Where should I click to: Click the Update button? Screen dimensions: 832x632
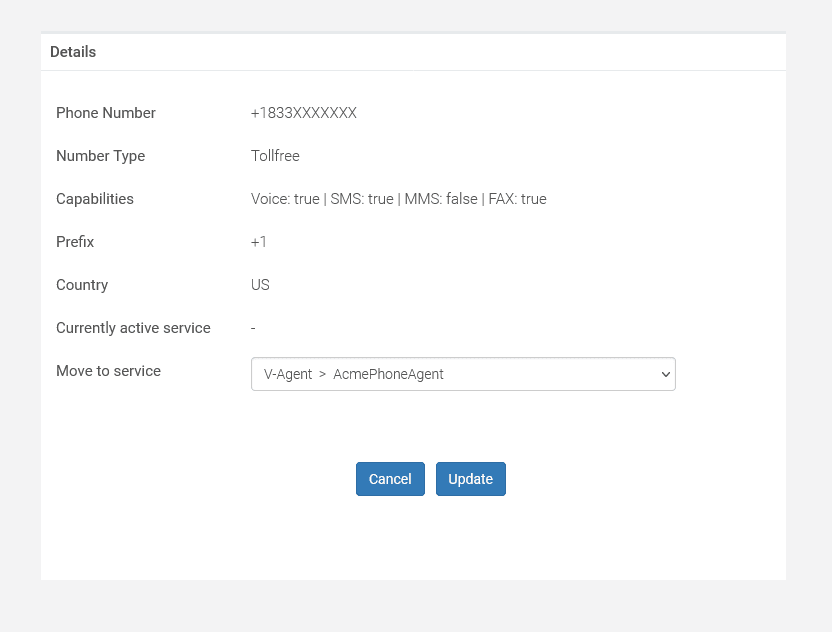coord(471,479)
